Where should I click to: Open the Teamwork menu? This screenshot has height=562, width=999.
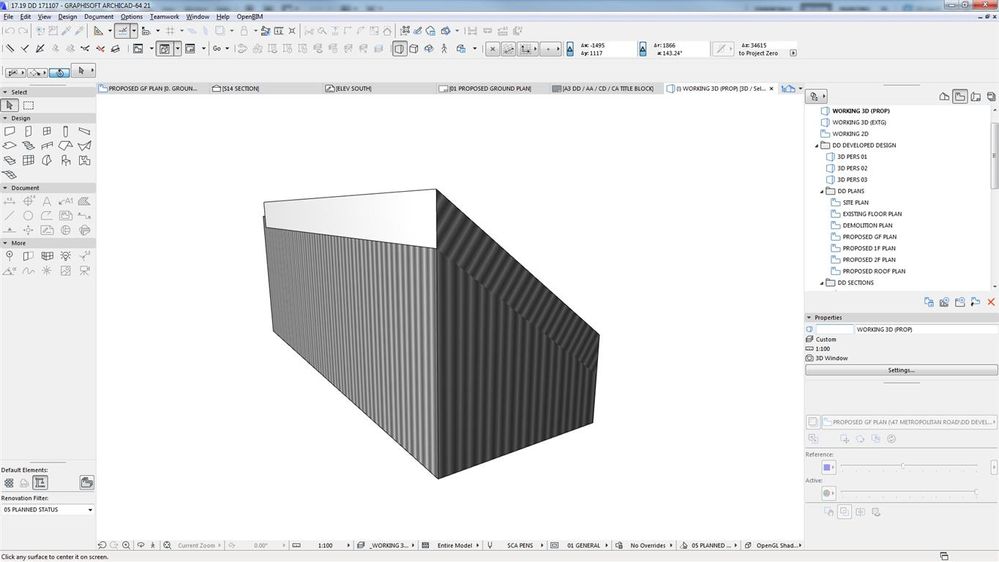pos(164,17)
